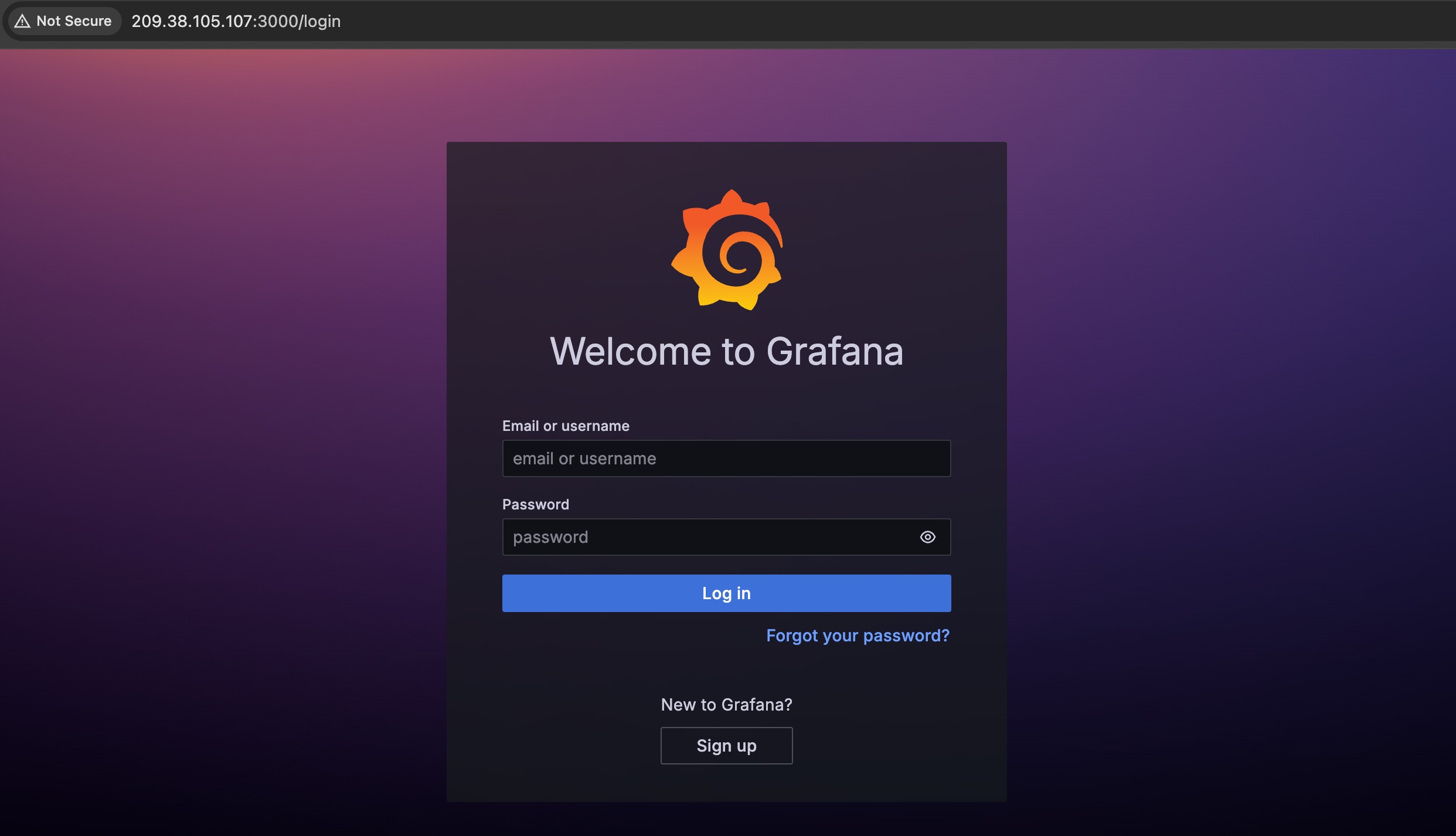
Task: Open site connection details via Not Secure label
Action: (x=63, y=21)
